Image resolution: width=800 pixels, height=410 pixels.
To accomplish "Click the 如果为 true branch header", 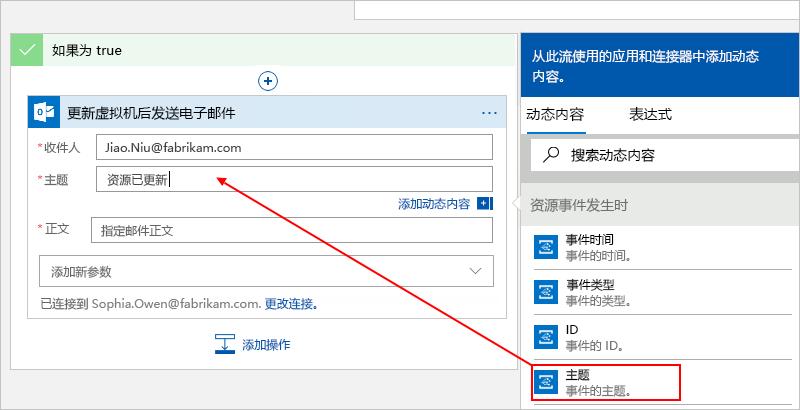I will click(264, 50).
